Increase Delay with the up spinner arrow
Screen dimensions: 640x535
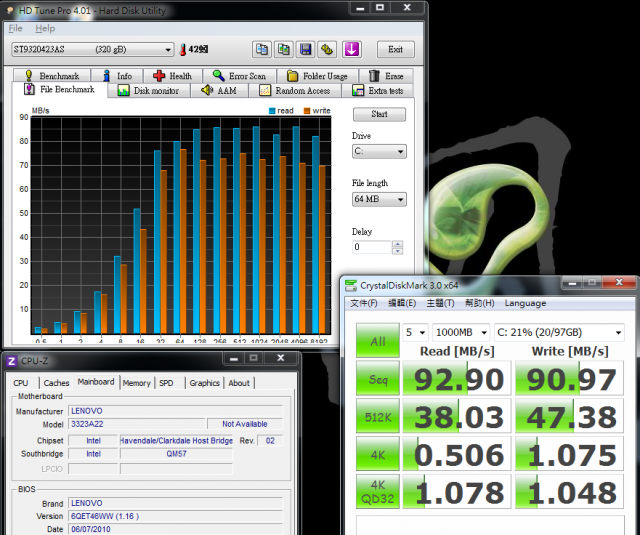click(x=397, y=244)
